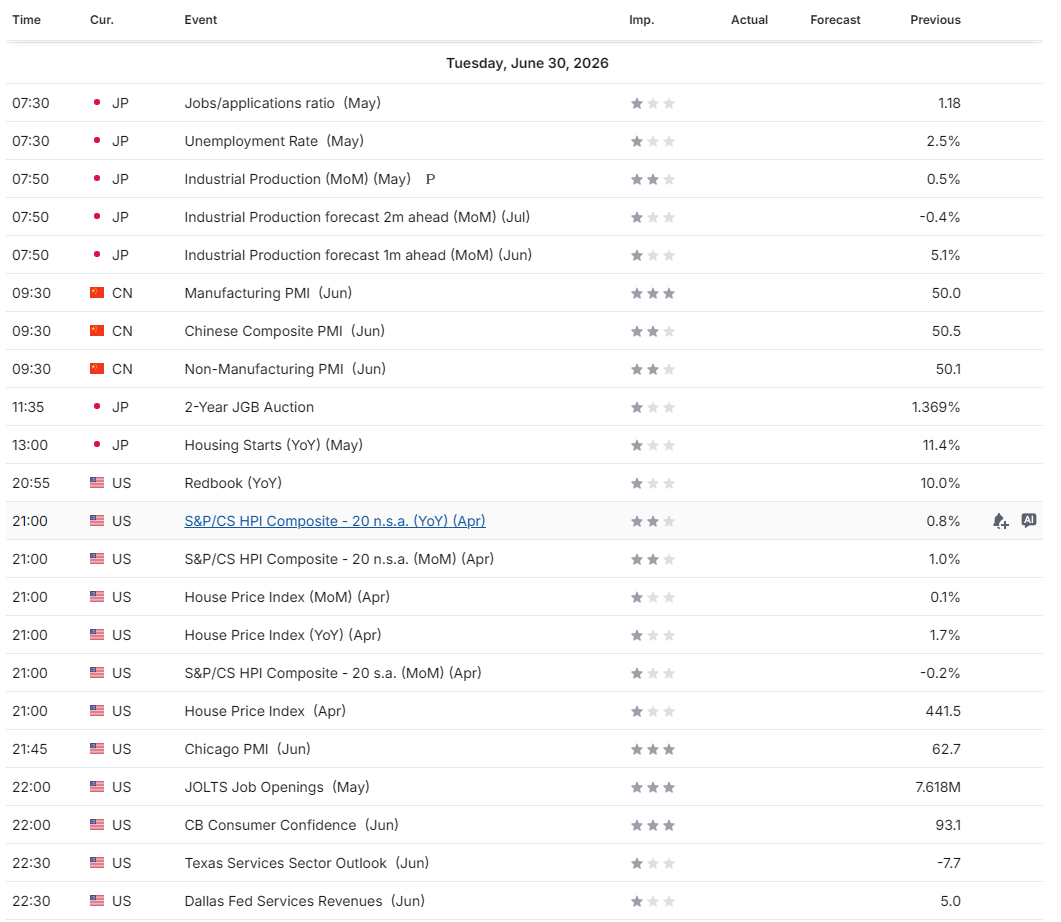
Task: Click Japan flag dot in 2-Year JGB Auction row
Action: 97,407
